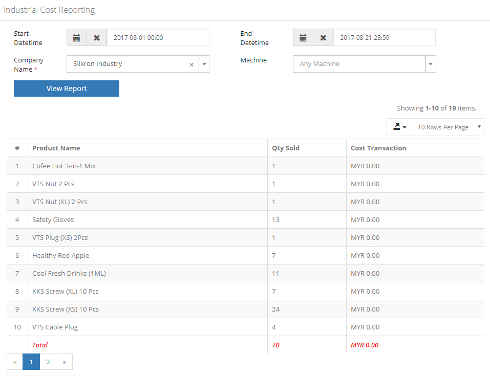Viewport: 490px width, 376px height.
Task: Click the Industrial Cost Reporting heading
Action: [49, 10]
